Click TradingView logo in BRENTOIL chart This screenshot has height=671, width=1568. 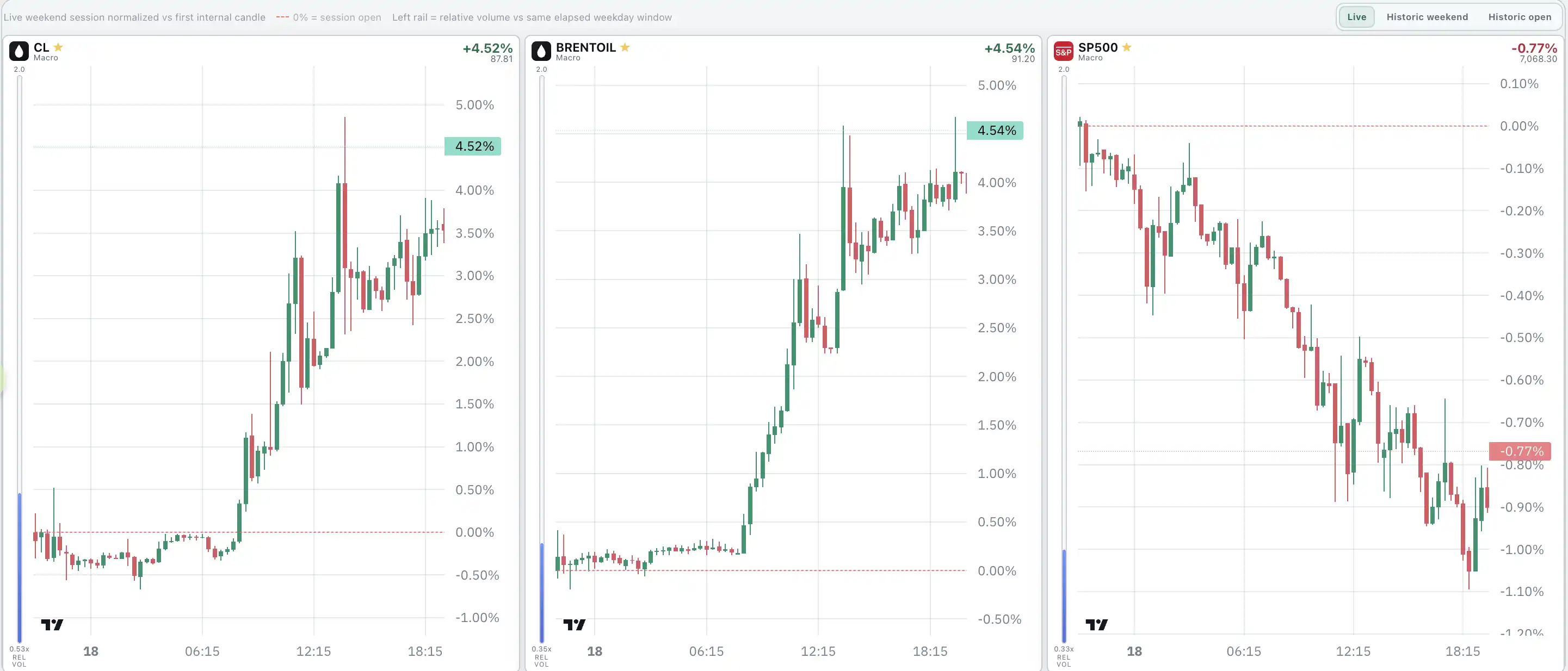[x=574, y=624]
